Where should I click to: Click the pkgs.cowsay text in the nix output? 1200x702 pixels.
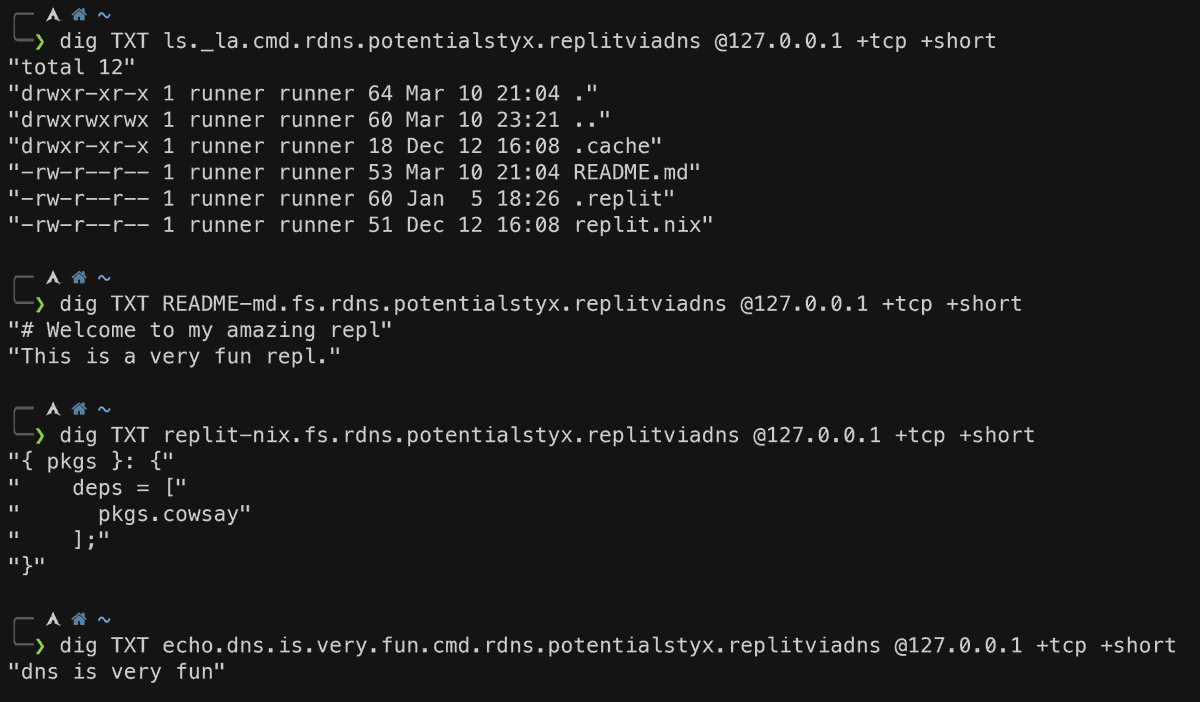click(173, 514)
